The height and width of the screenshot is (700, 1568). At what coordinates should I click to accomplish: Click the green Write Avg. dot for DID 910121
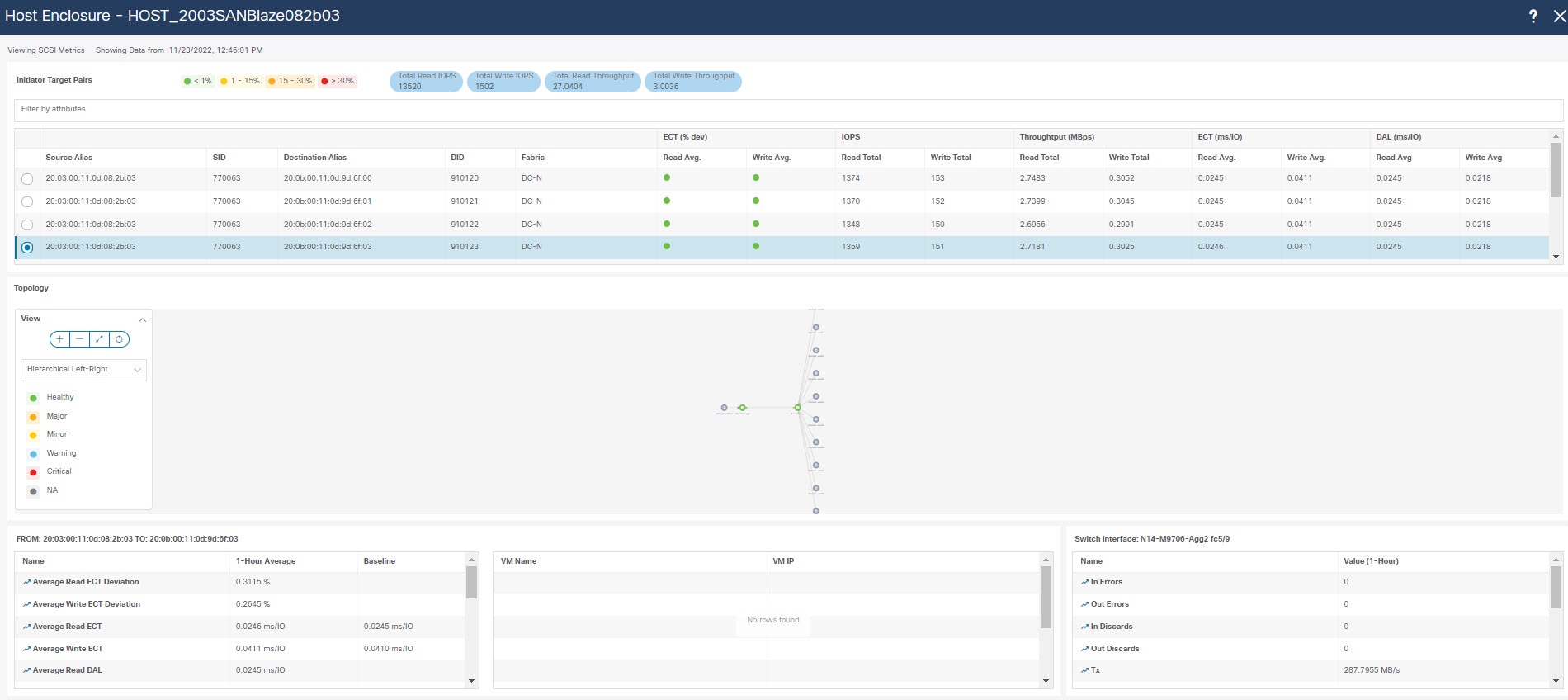pyautogui.click(x=756, y=201)
